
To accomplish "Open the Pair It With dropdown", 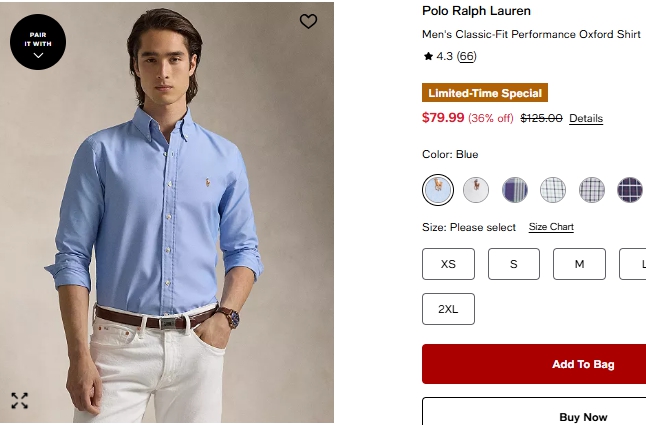I will (x=38, y=45).
